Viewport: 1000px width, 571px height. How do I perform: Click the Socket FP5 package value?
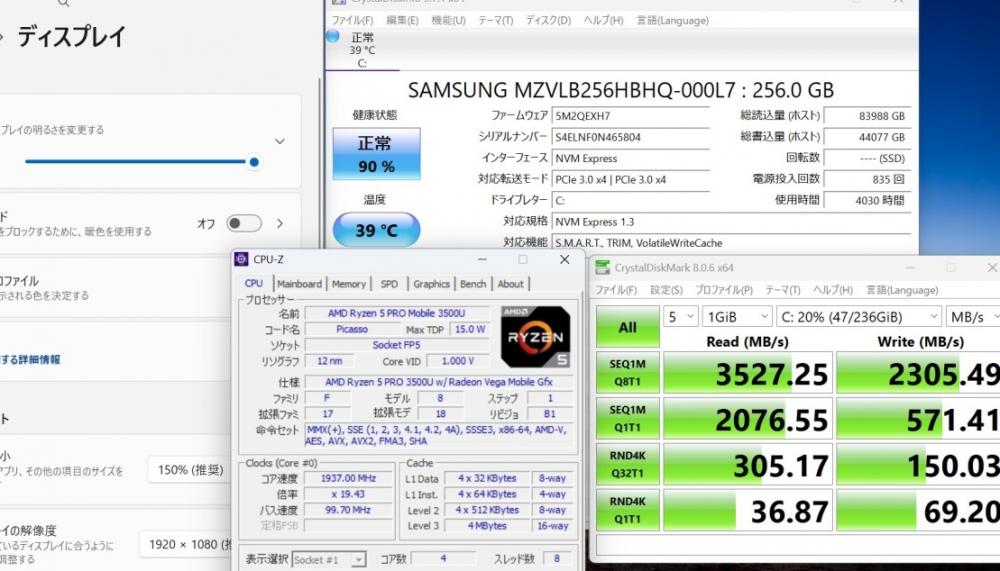(x=397, y=345)
